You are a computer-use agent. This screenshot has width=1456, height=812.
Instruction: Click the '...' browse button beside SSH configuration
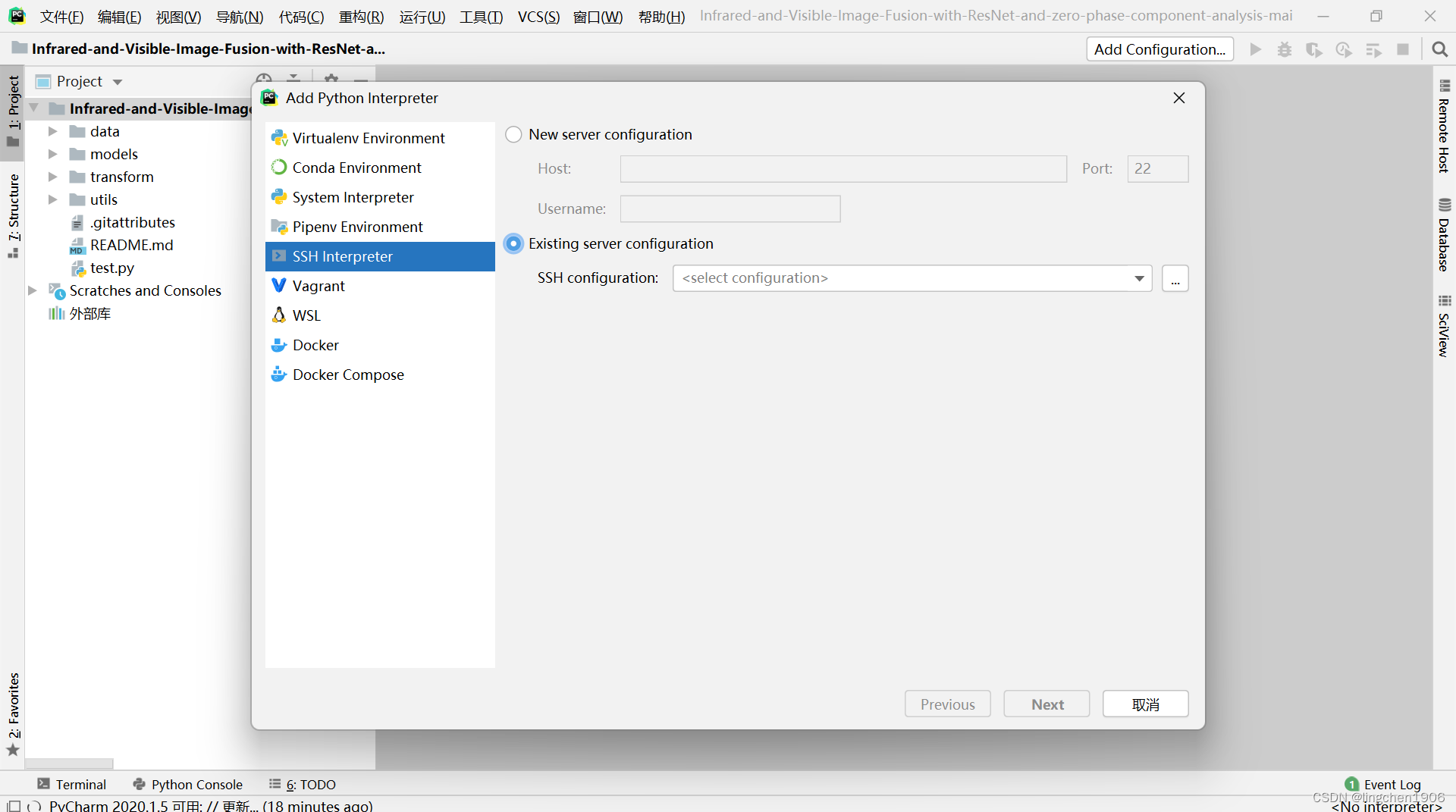pyautogui.click(x=1175, y=278)
